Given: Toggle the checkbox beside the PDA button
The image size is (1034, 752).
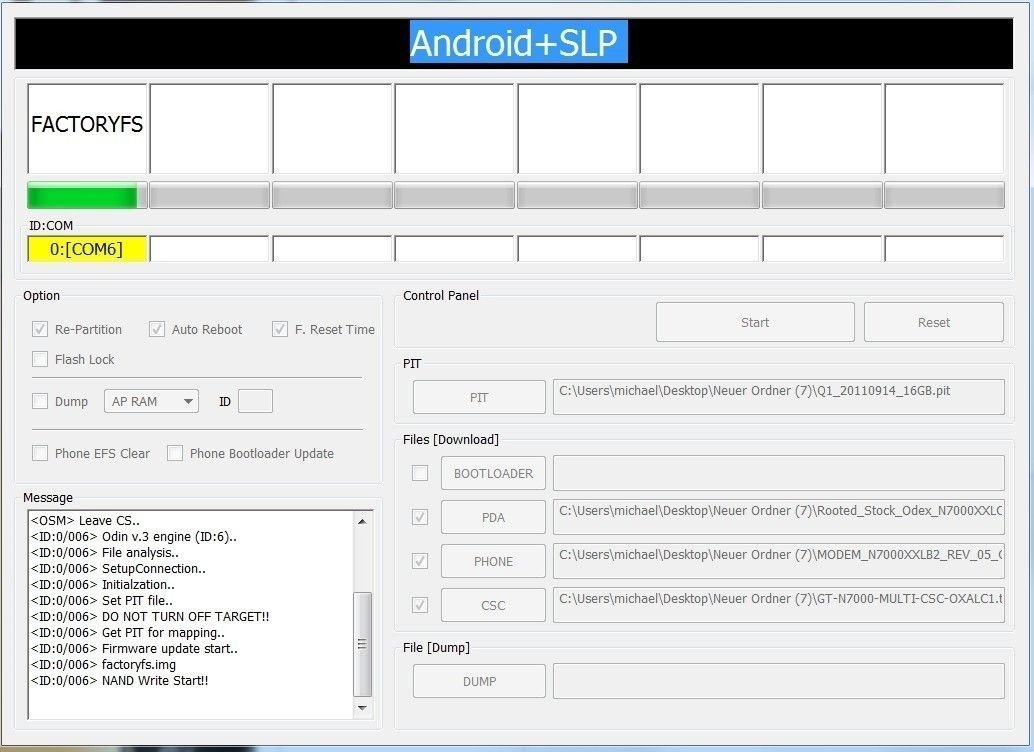Looking at the screenshot, I should click(x=419, y=517).
